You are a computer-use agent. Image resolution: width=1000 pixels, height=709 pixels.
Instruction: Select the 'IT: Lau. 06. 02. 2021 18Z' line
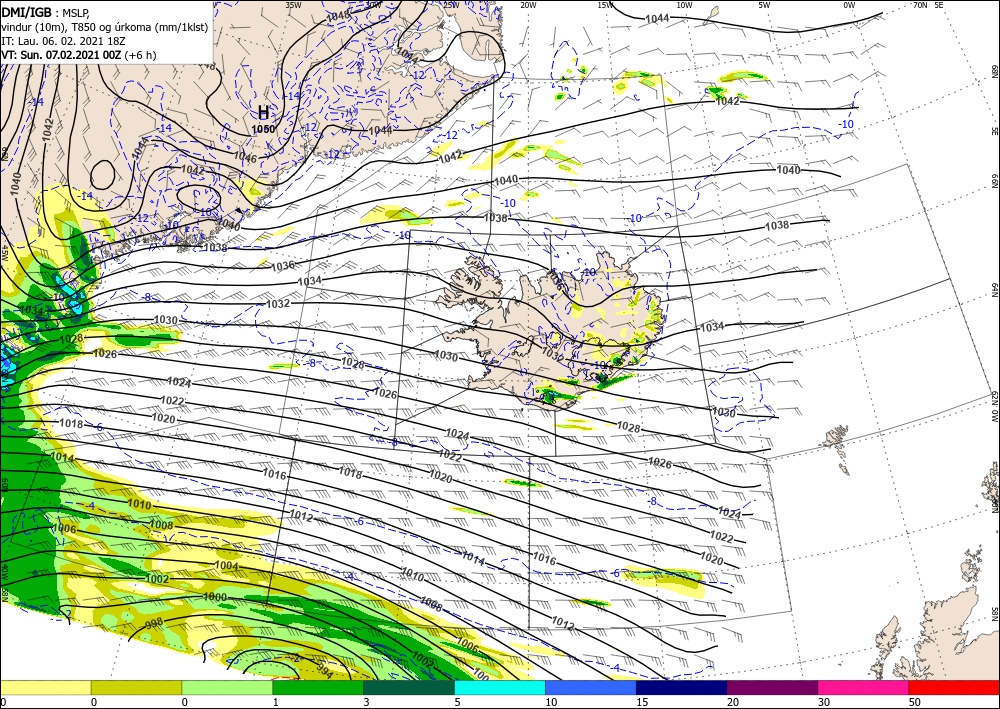click(63, 41)
